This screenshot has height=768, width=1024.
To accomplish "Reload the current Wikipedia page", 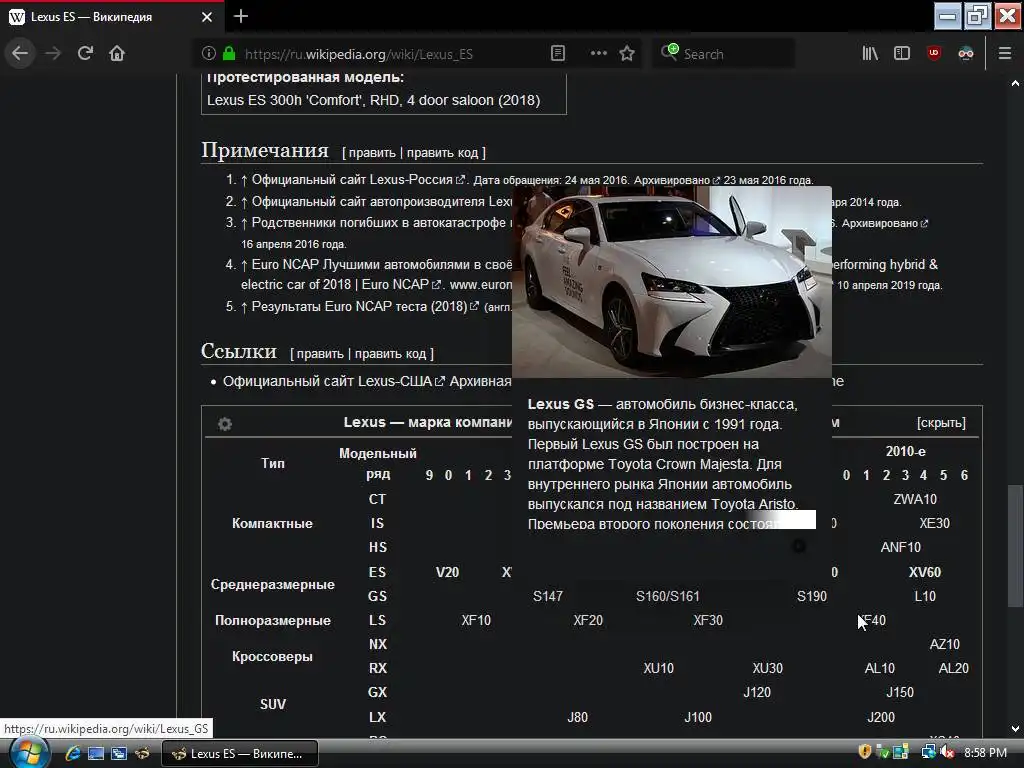I will (x=85, y=54).
